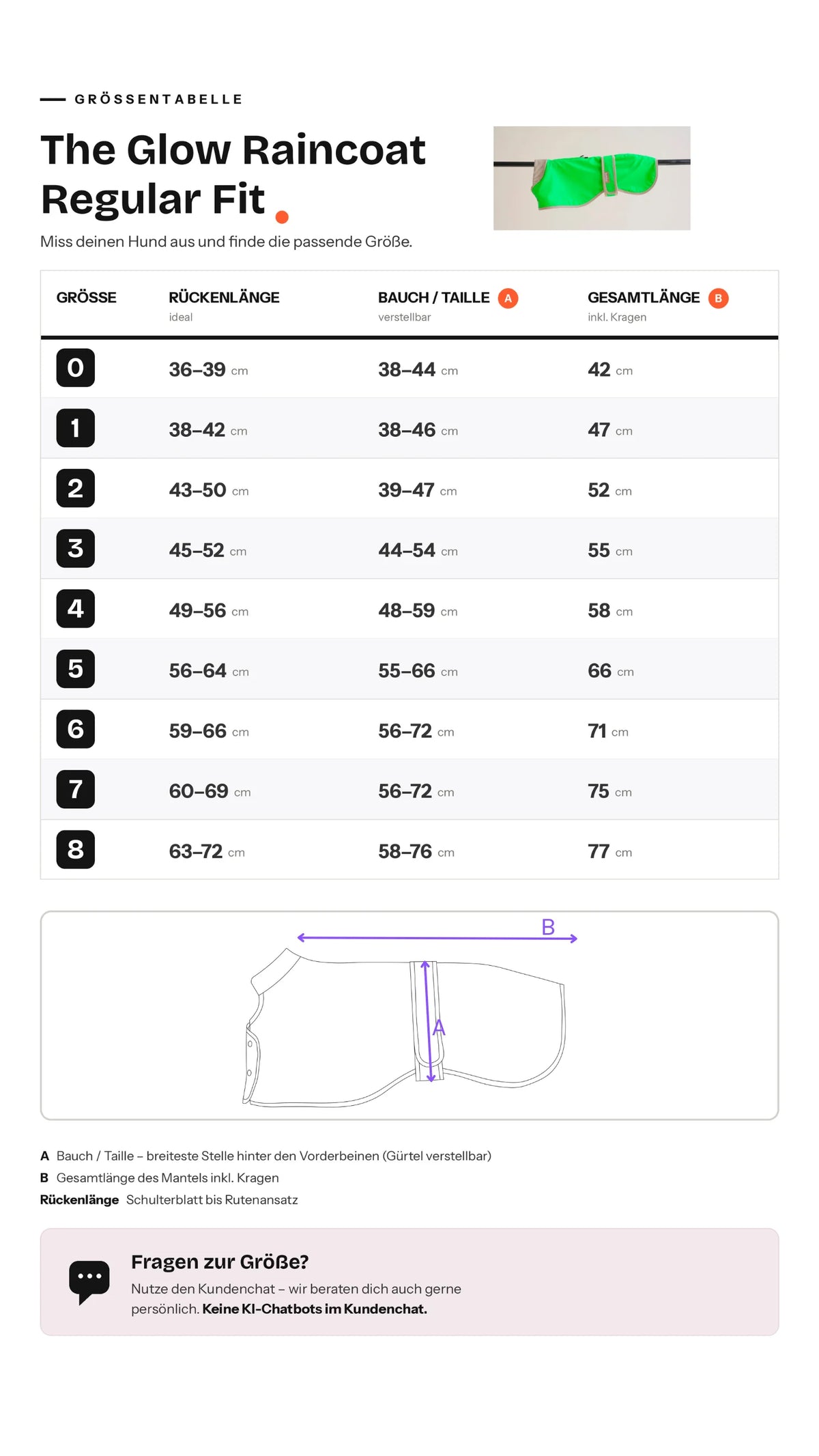Choose the size 5 badge icon

click(76, 669)
